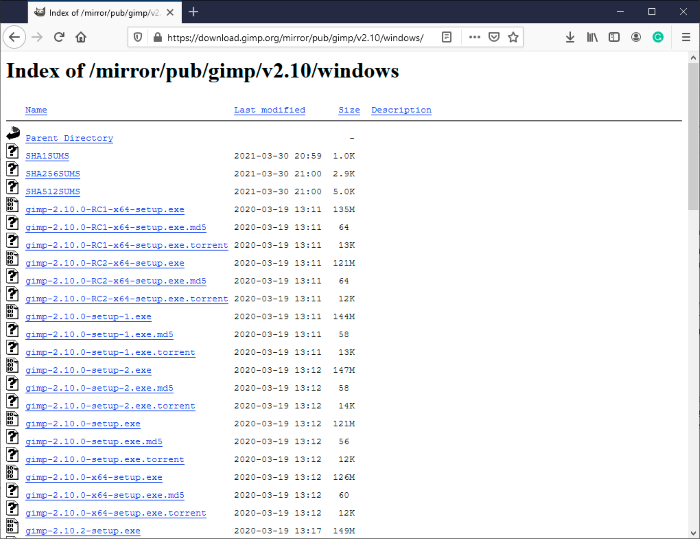
Task: Click the 135M size of RC1 setup
Action: (344, 209)
